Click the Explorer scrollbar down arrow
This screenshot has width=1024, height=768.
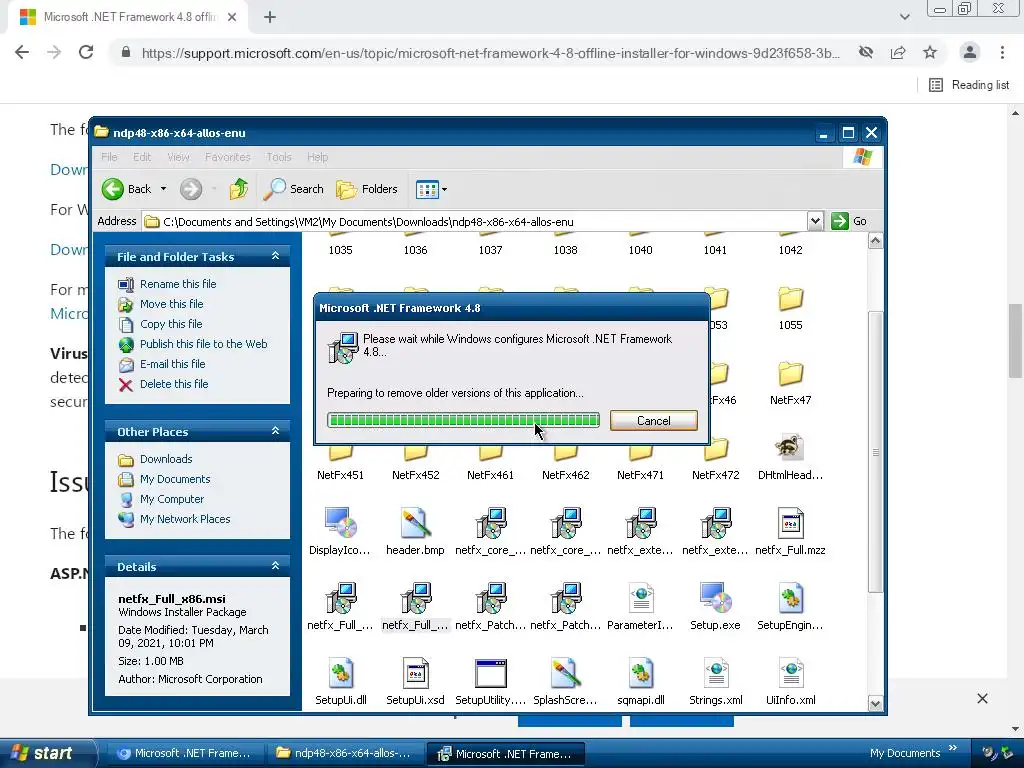875,703
